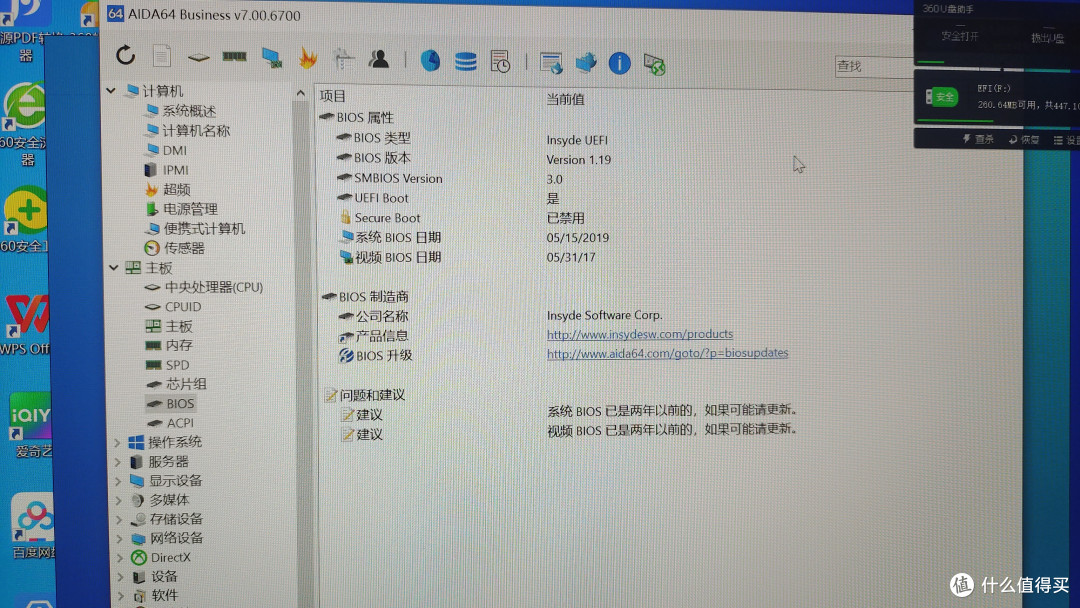Click the user silhouette toolbar icon
Viewport: 1080px width, 608px height.
click(x=379, y=59)
